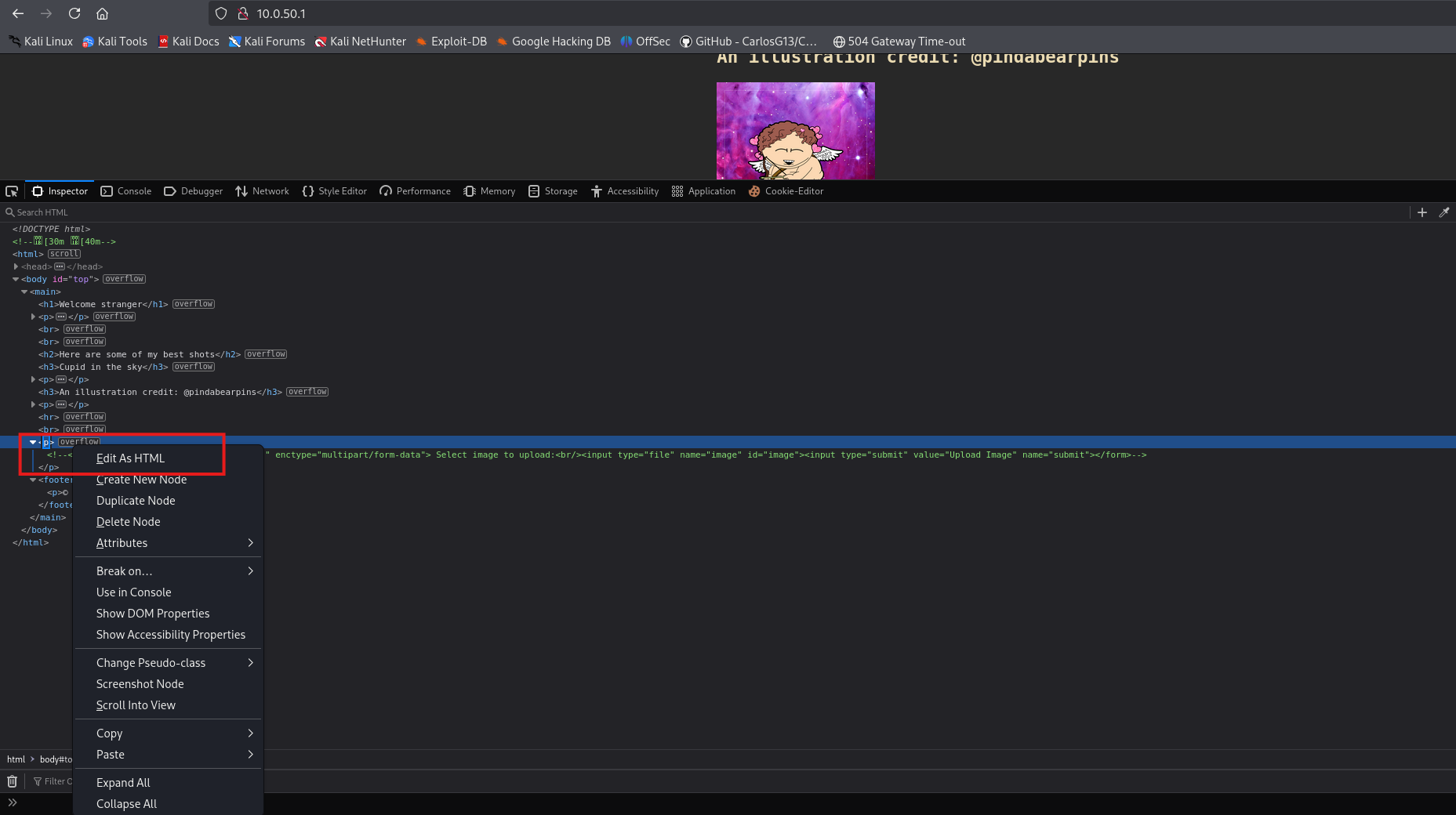The image size is (1456, 815).
Task: Click the back navigation arrow
Action: coord(18,13)
